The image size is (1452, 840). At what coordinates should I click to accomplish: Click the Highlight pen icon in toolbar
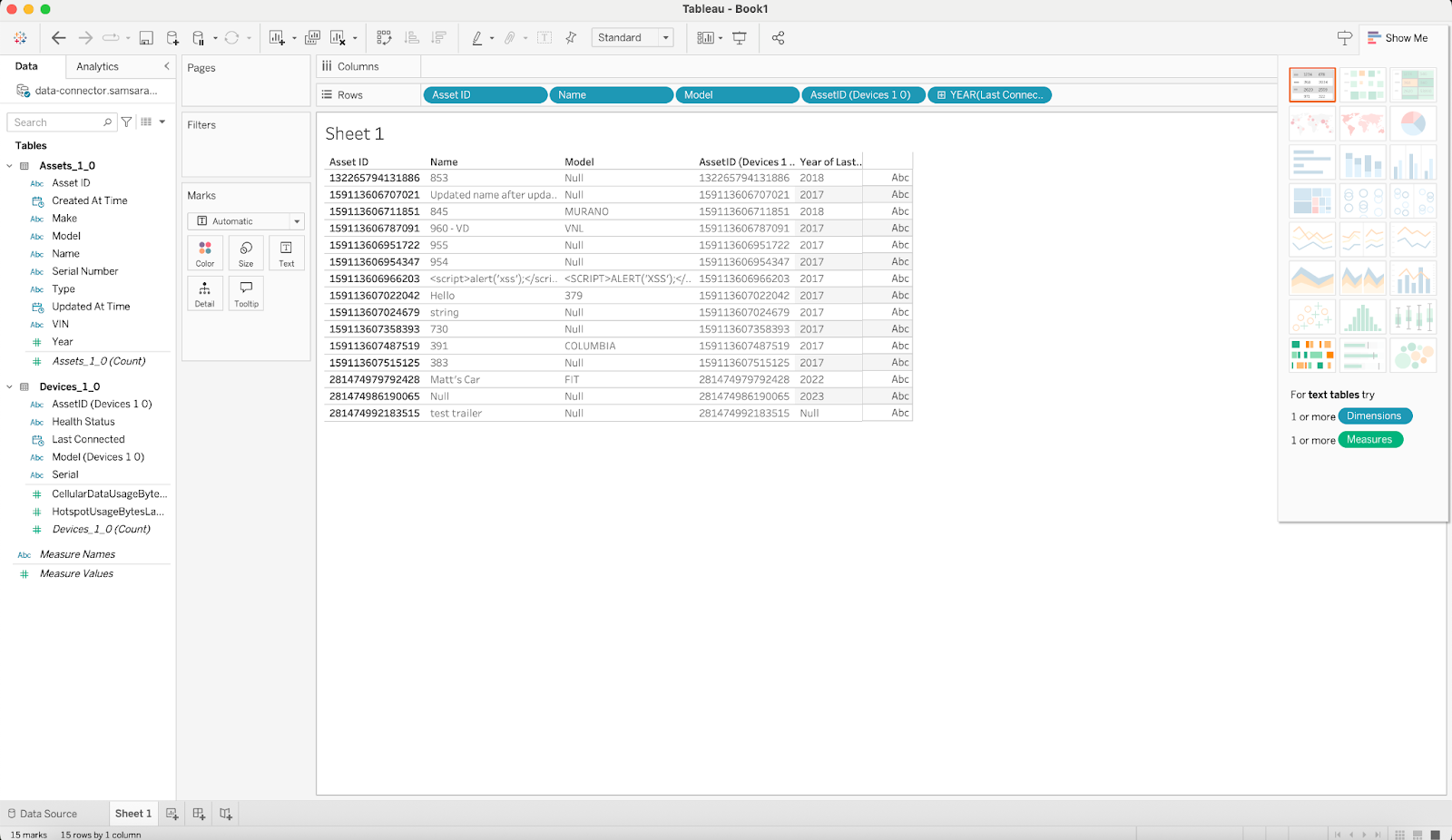coord(478,37)
